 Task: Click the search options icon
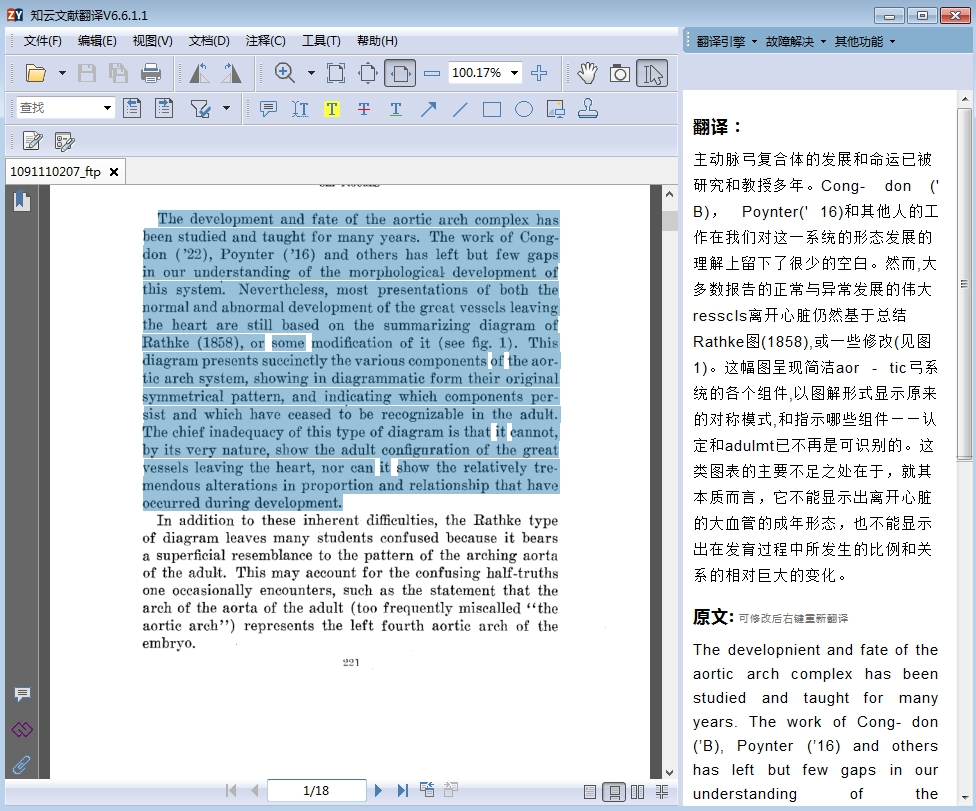point(201,109)
